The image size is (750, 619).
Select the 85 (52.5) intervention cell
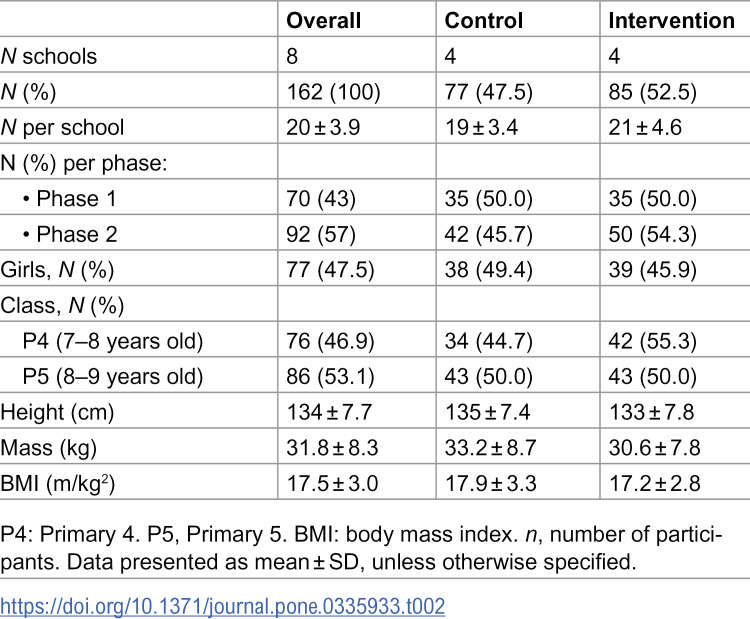point(652,92)
